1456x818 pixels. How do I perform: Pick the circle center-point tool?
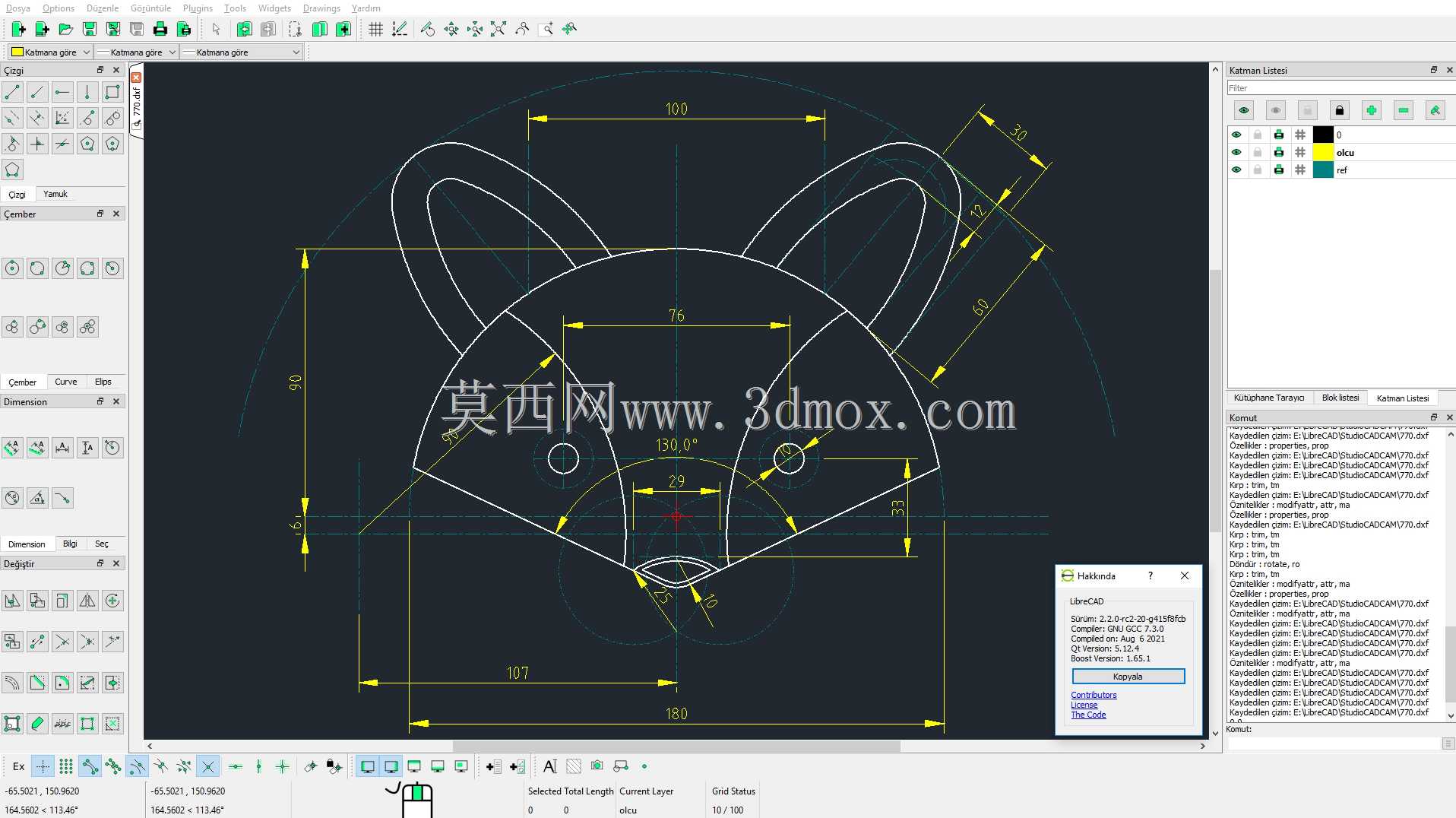[12, 268]
